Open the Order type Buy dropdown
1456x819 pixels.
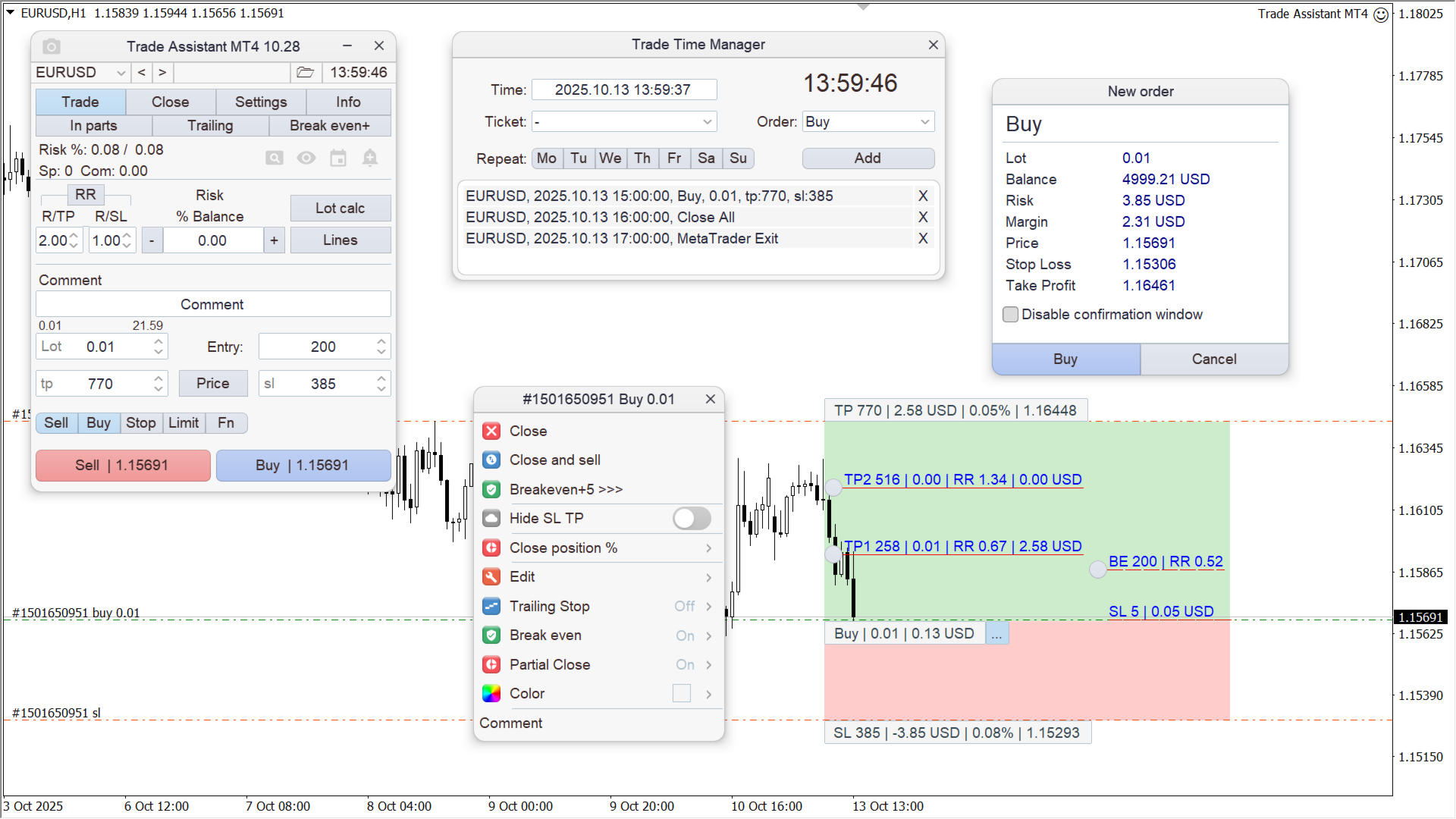[x=924, y=122]
